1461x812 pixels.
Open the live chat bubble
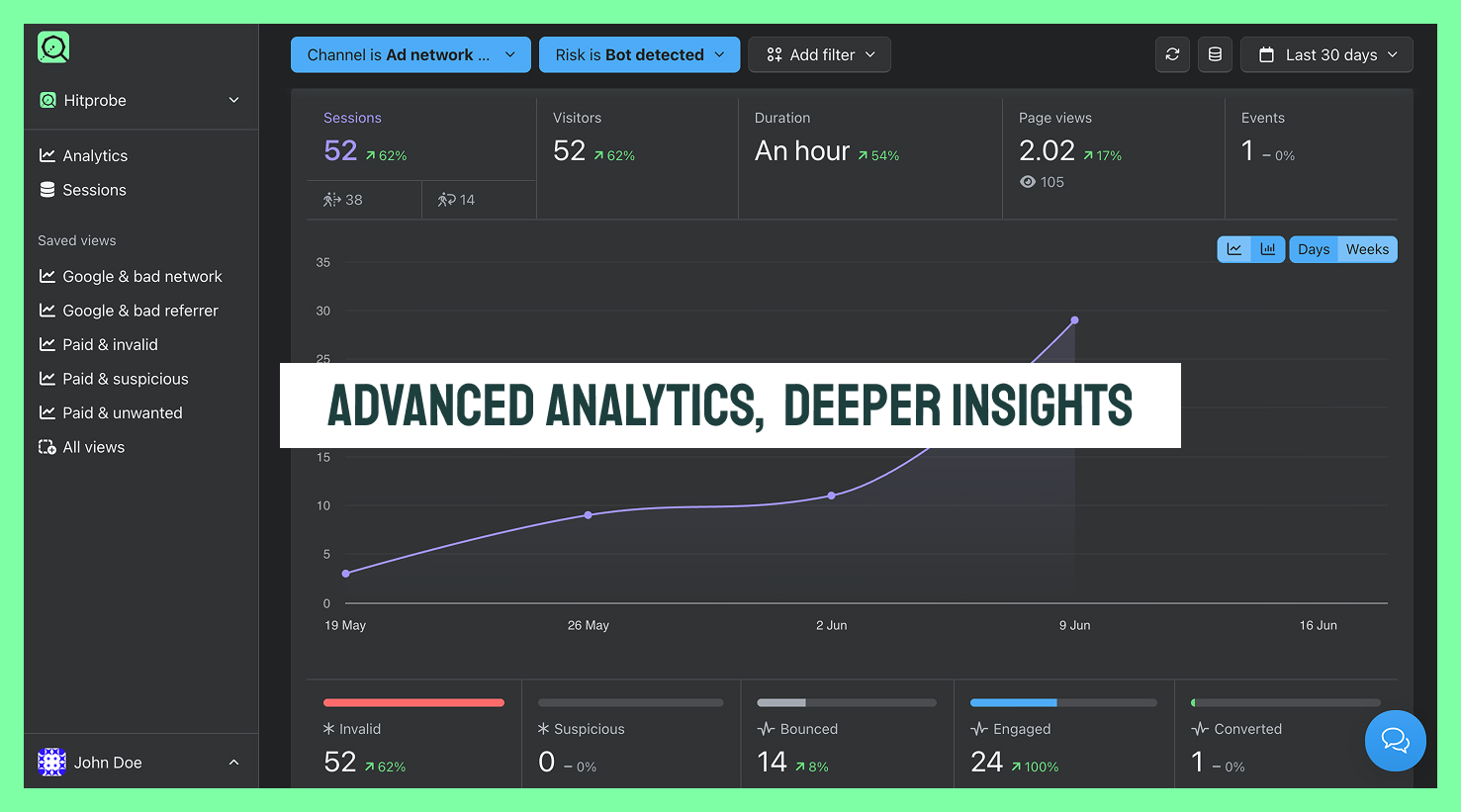(x=1396, y=741)
